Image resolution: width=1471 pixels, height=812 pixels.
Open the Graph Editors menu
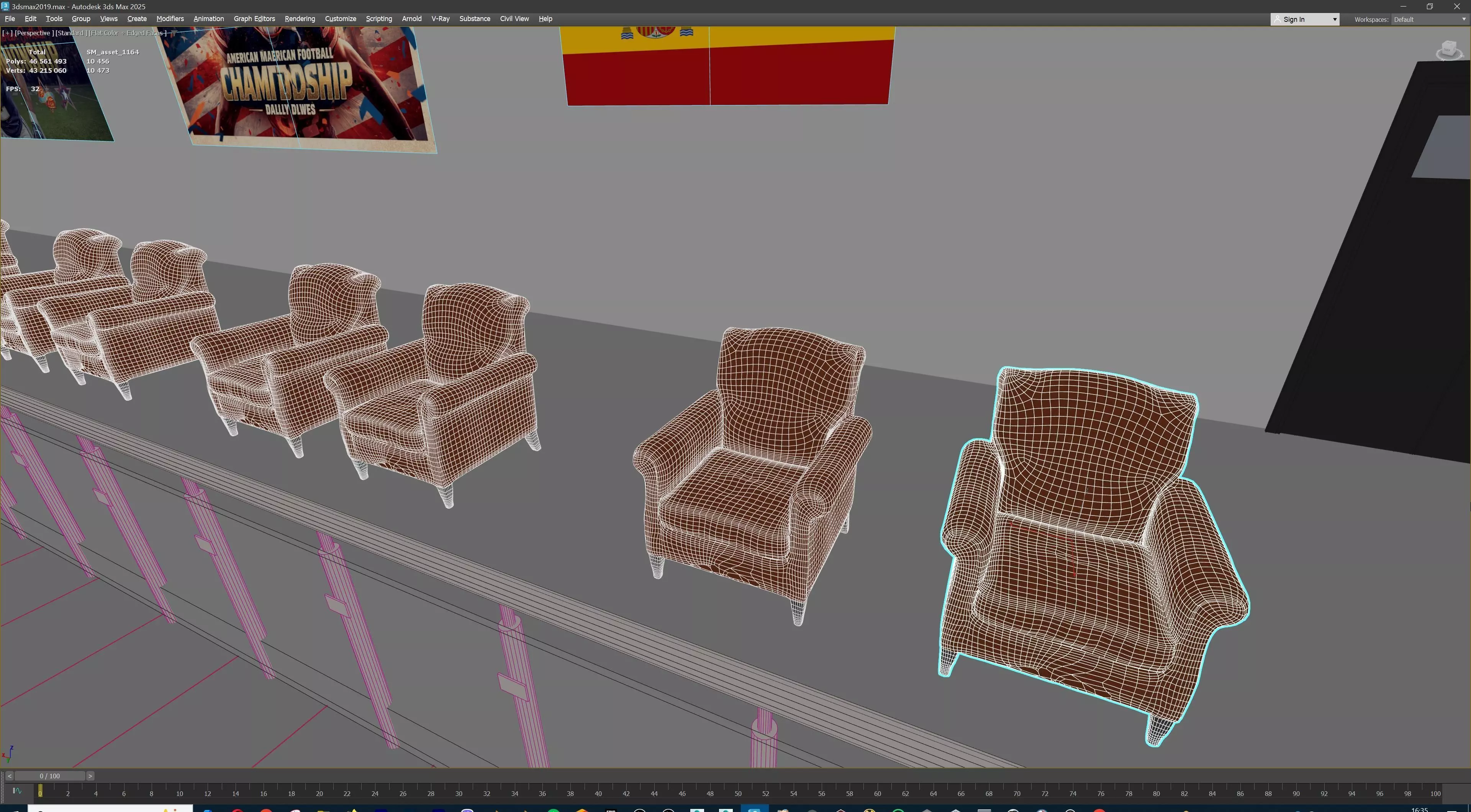pos(254,19)
